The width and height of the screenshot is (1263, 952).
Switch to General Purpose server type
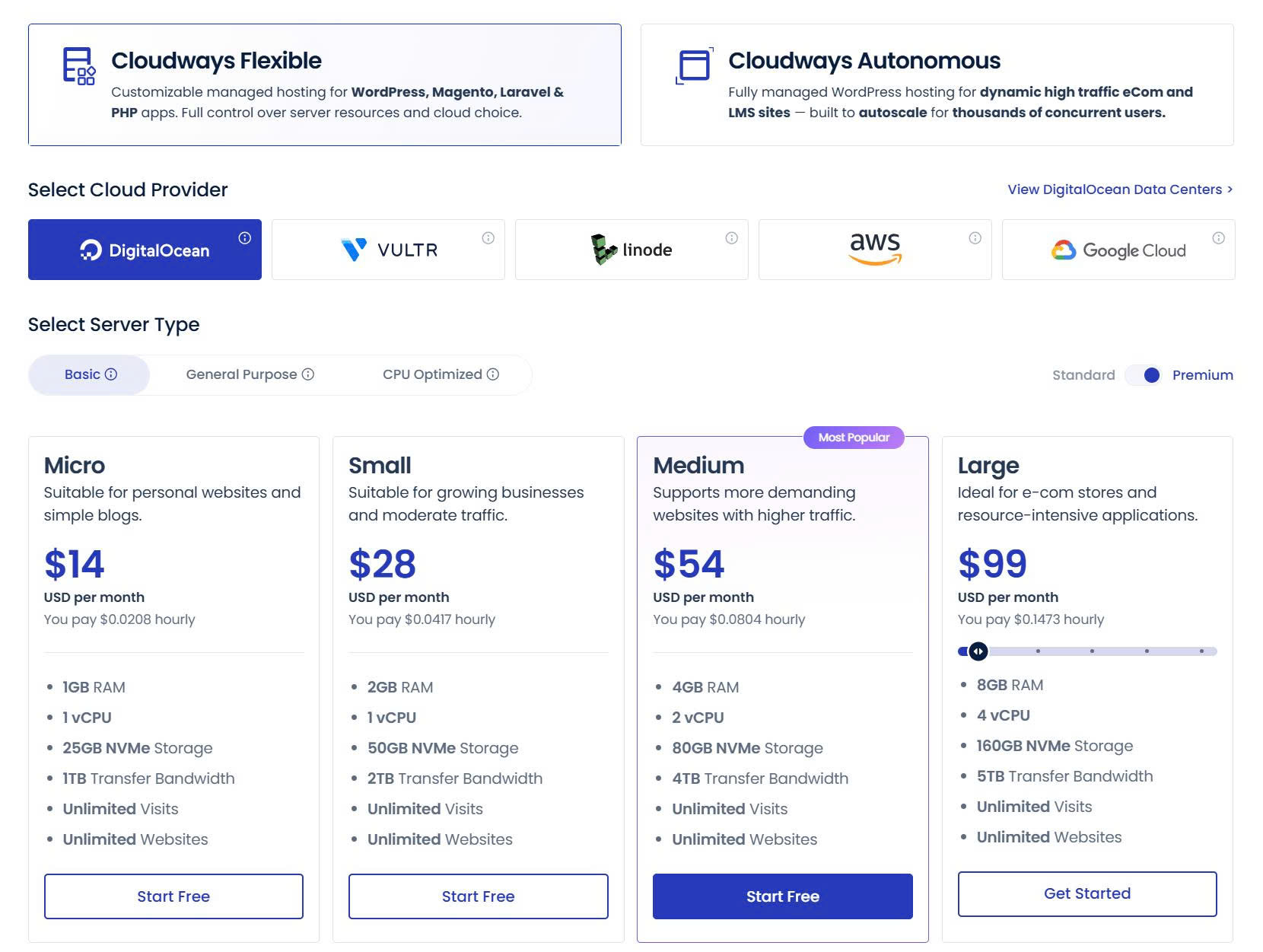tap(241, 374)
